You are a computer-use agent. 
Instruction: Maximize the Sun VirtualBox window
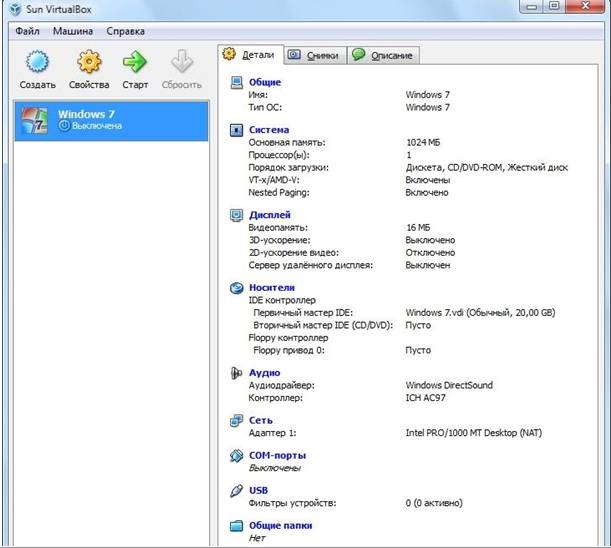tap(554, 6)
